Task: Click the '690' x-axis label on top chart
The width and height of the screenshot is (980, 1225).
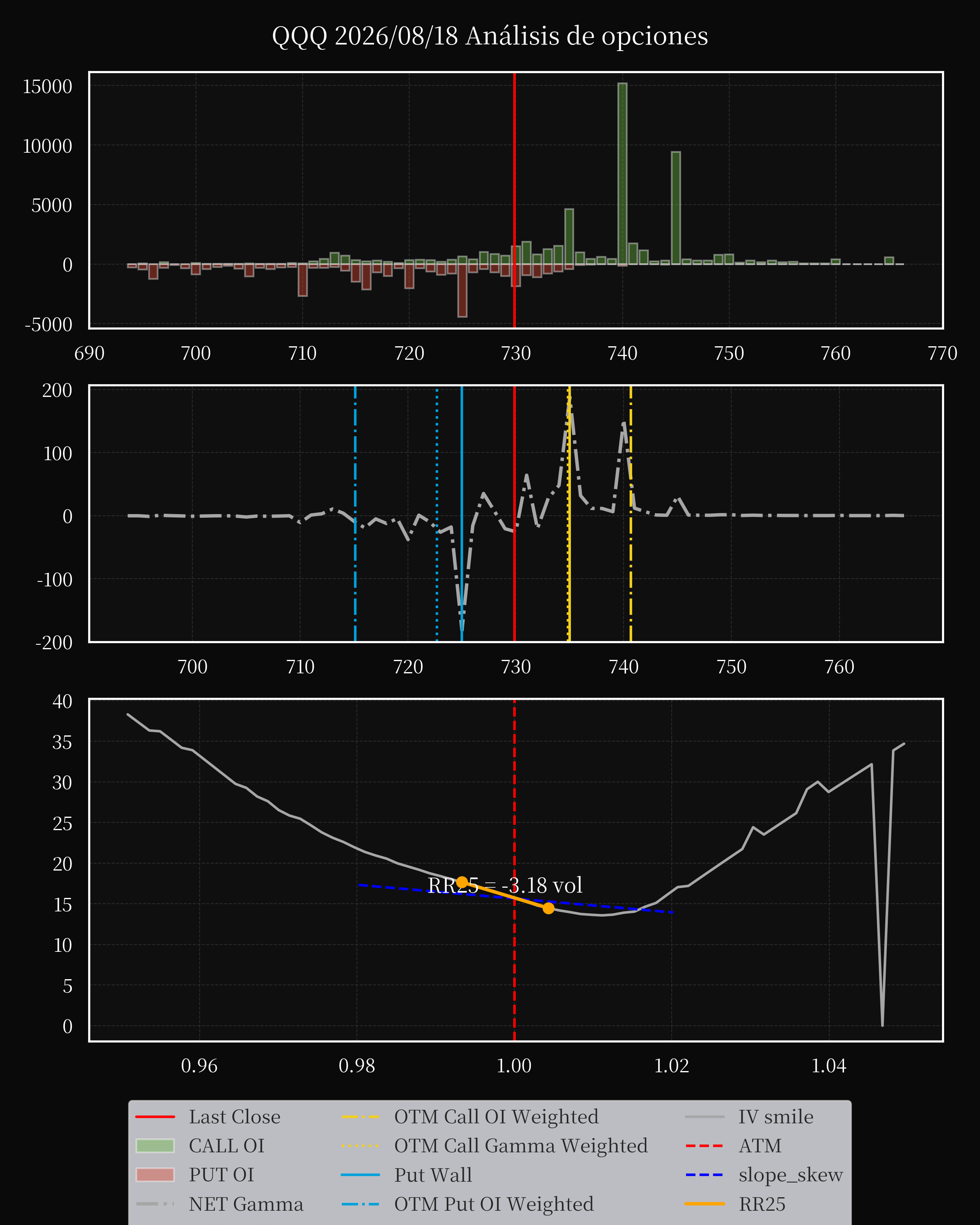Action: tap(89, 353)
